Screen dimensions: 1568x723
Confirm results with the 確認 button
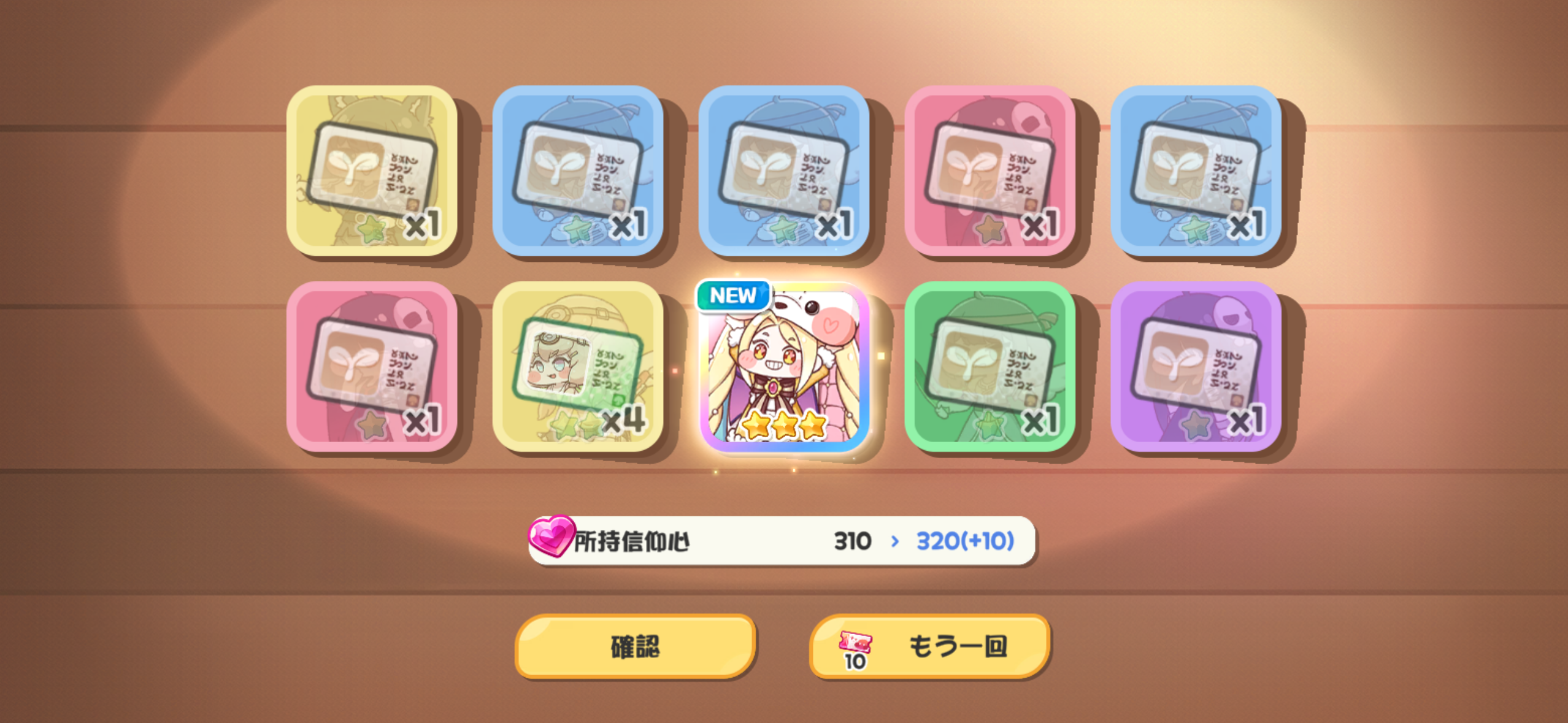(635, 646)
